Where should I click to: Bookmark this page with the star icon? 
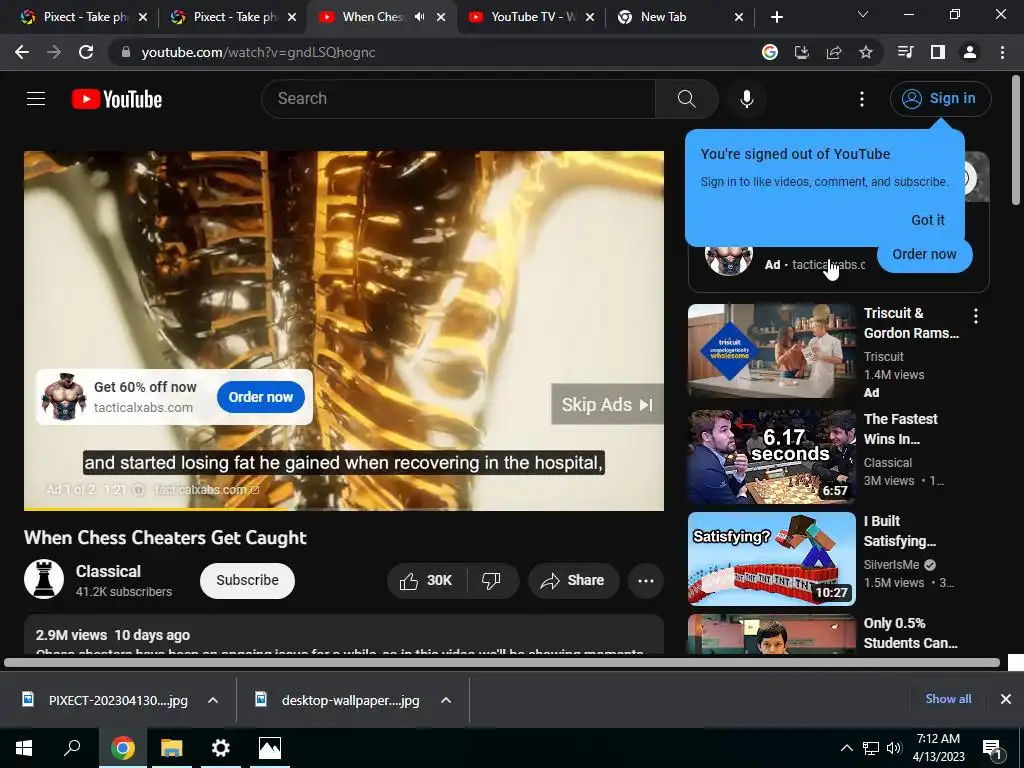click(866, 52)
